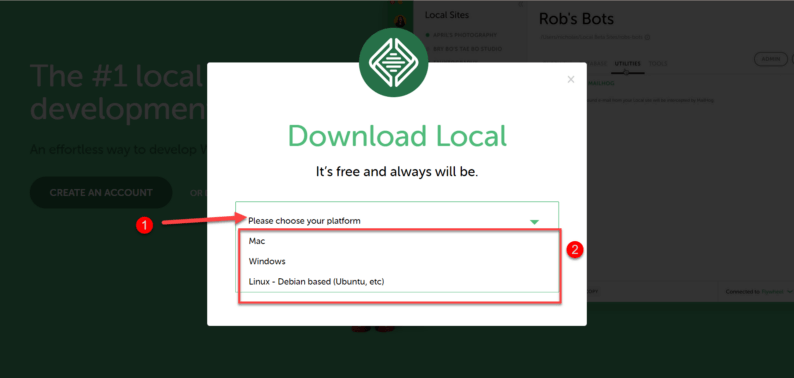Image resolution: width=794 pixels, height=378 pixels.
Task: Select BRY BO'S TAE BO STUDIO site
Action: [467, 49]
